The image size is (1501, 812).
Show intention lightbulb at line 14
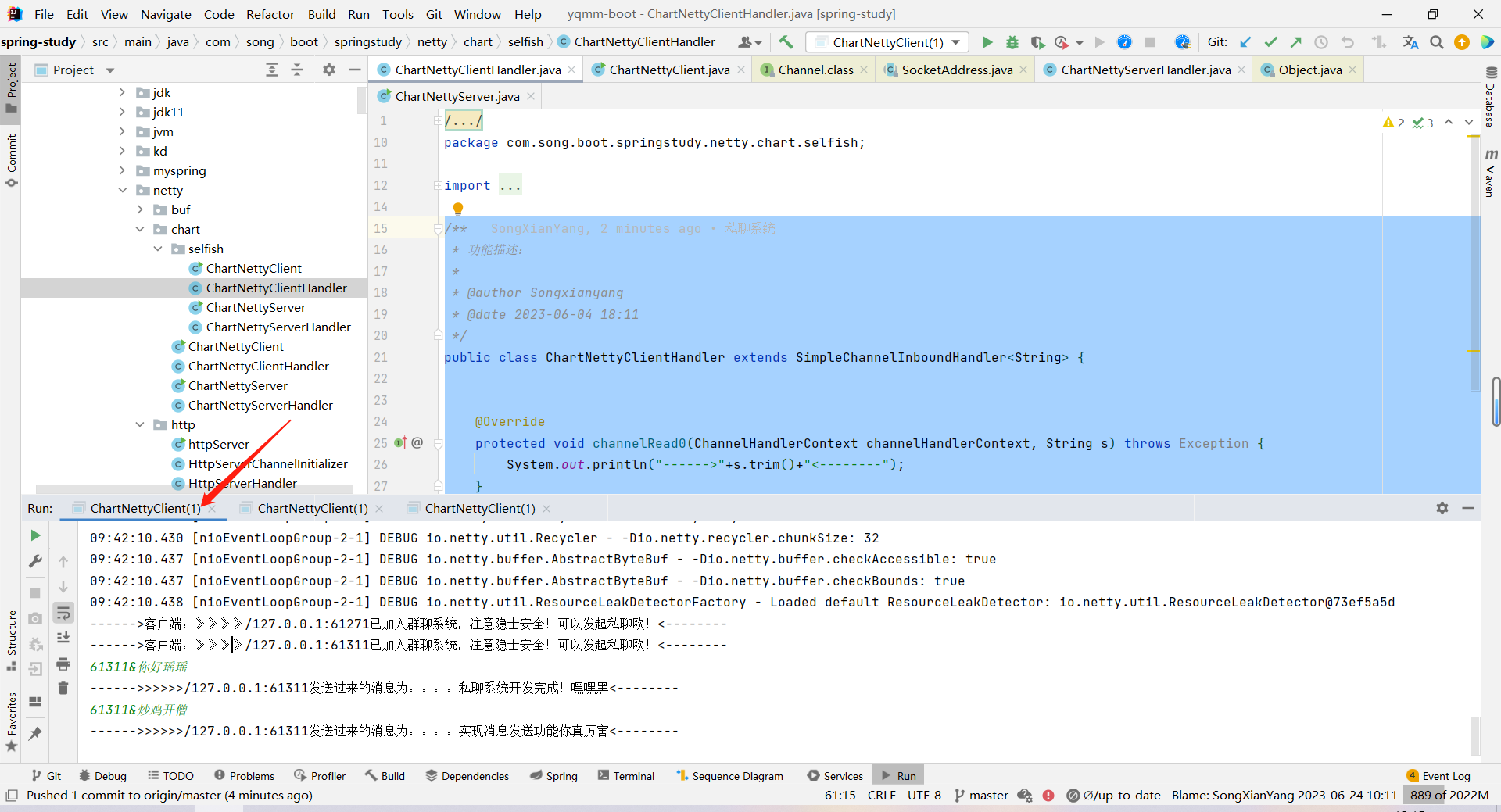point(458,209)
